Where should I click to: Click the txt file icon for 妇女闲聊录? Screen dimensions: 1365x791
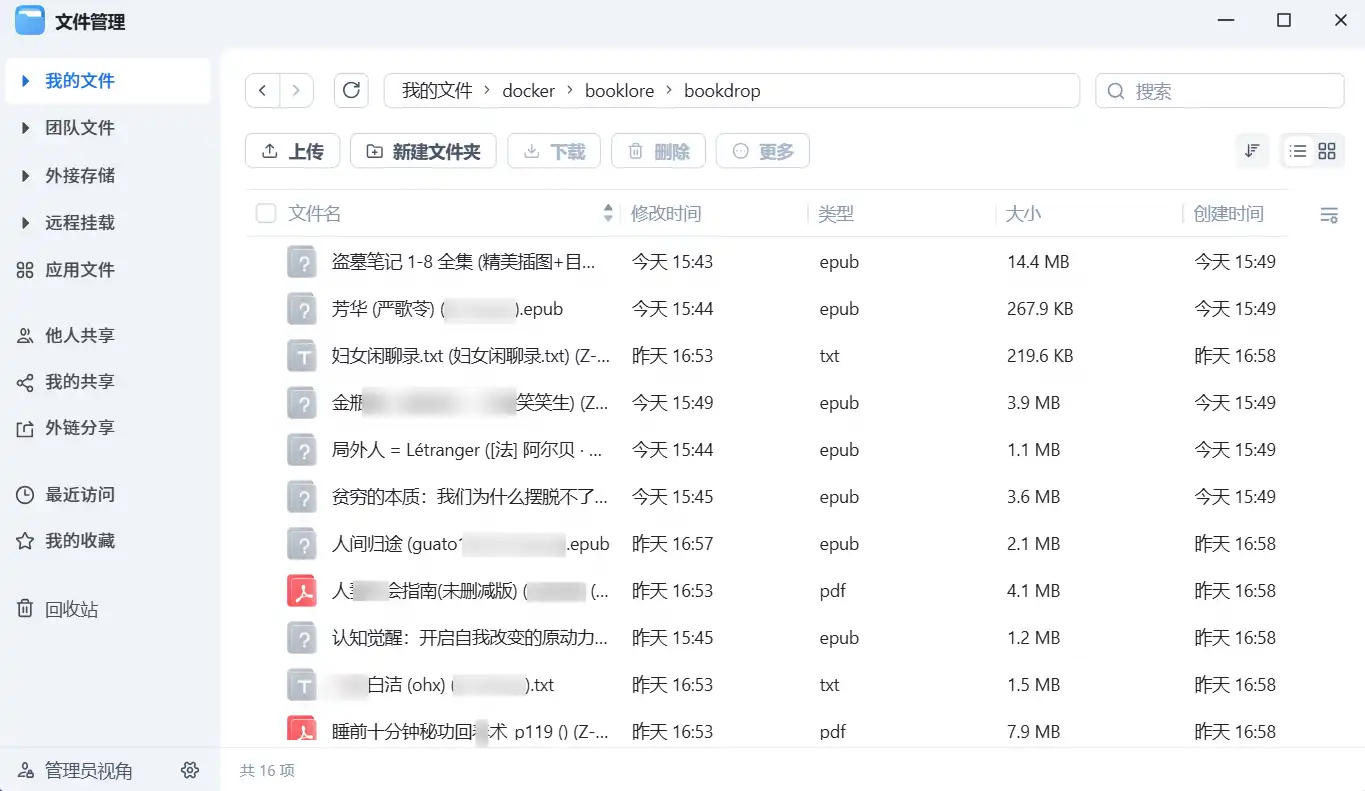pyautogui.click(x=302, y=356)
